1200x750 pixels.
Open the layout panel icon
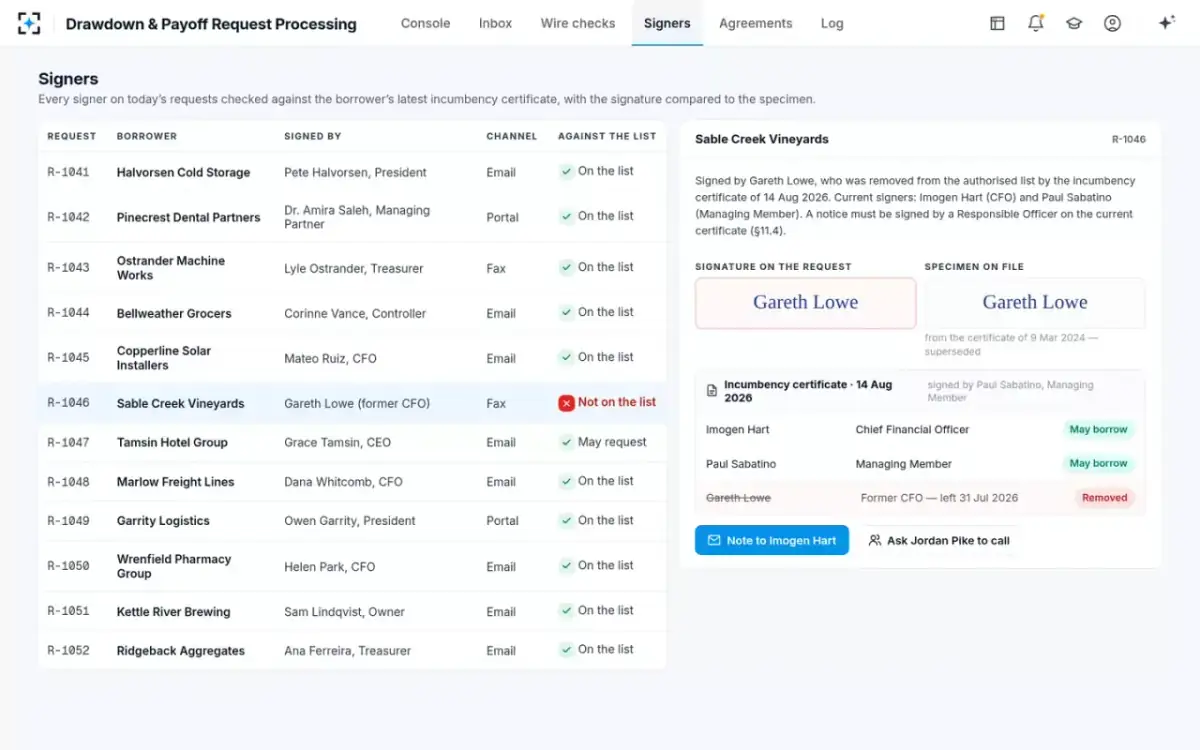click(997, 23)
